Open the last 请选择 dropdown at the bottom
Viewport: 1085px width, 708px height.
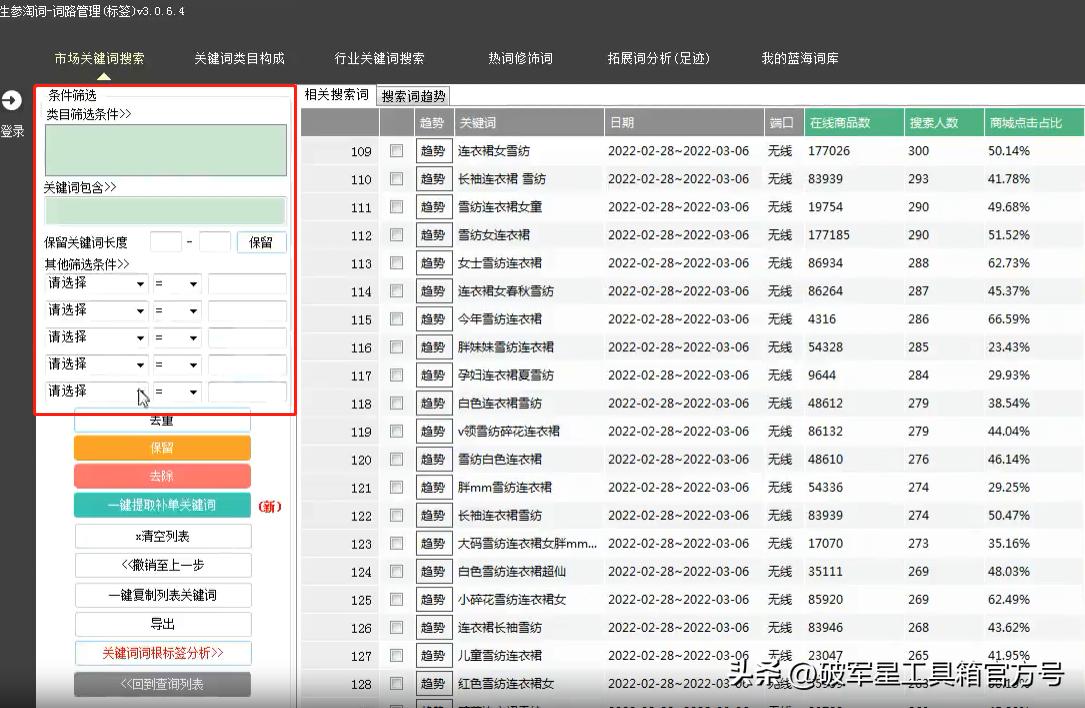[x=95, y=391]
